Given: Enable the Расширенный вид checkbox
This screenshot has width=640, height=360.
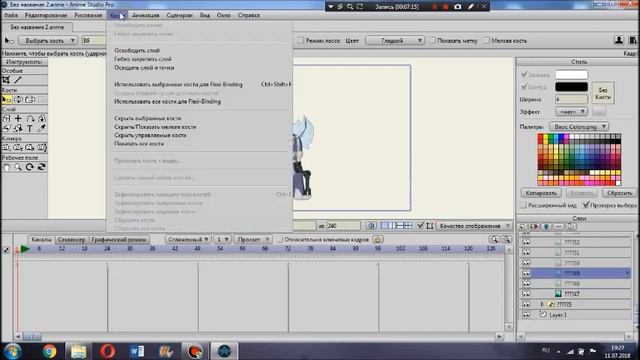Looking at the screenshot, I should pos(523,205).
